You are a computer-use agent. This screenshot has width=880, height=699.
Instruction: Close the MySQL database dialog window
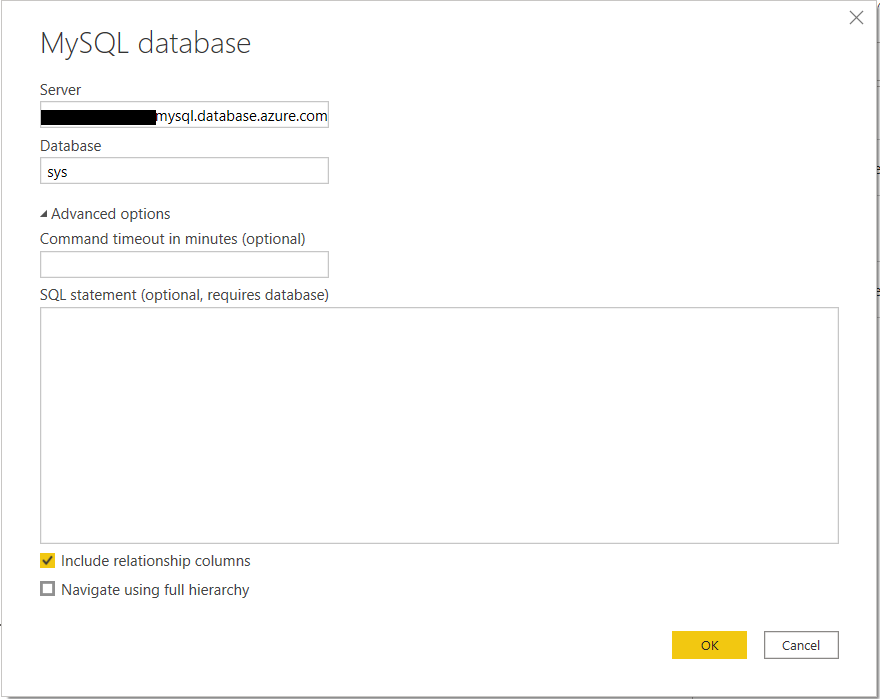[x=856, y=17]
